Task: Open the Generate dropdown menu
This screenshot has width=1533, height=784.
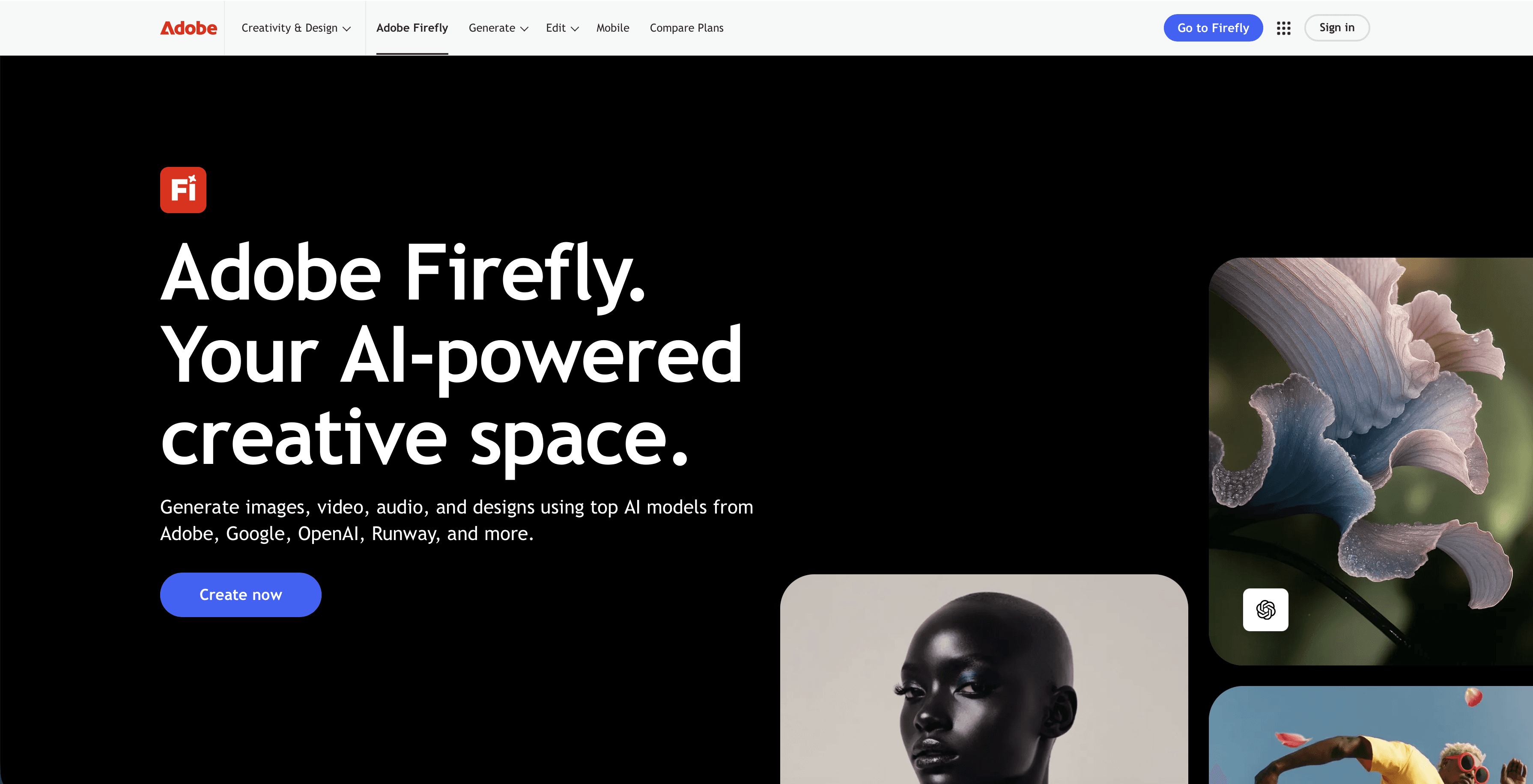Action: click(498, 28)
